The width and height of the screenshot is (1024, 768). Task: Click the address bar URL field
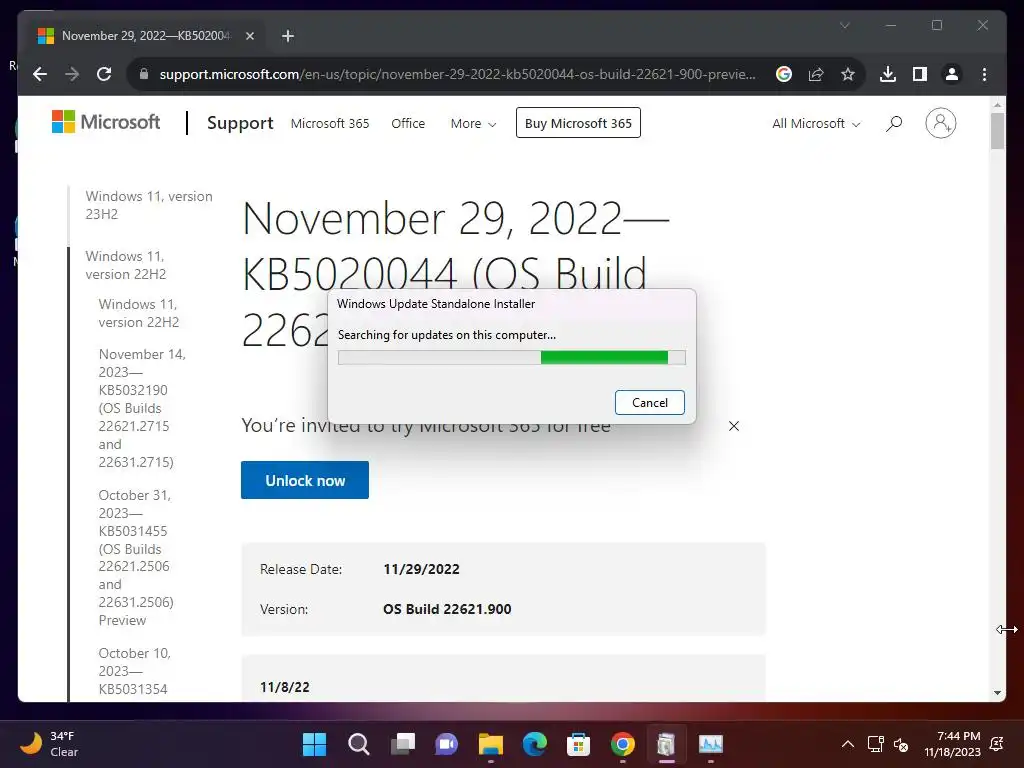457,74
